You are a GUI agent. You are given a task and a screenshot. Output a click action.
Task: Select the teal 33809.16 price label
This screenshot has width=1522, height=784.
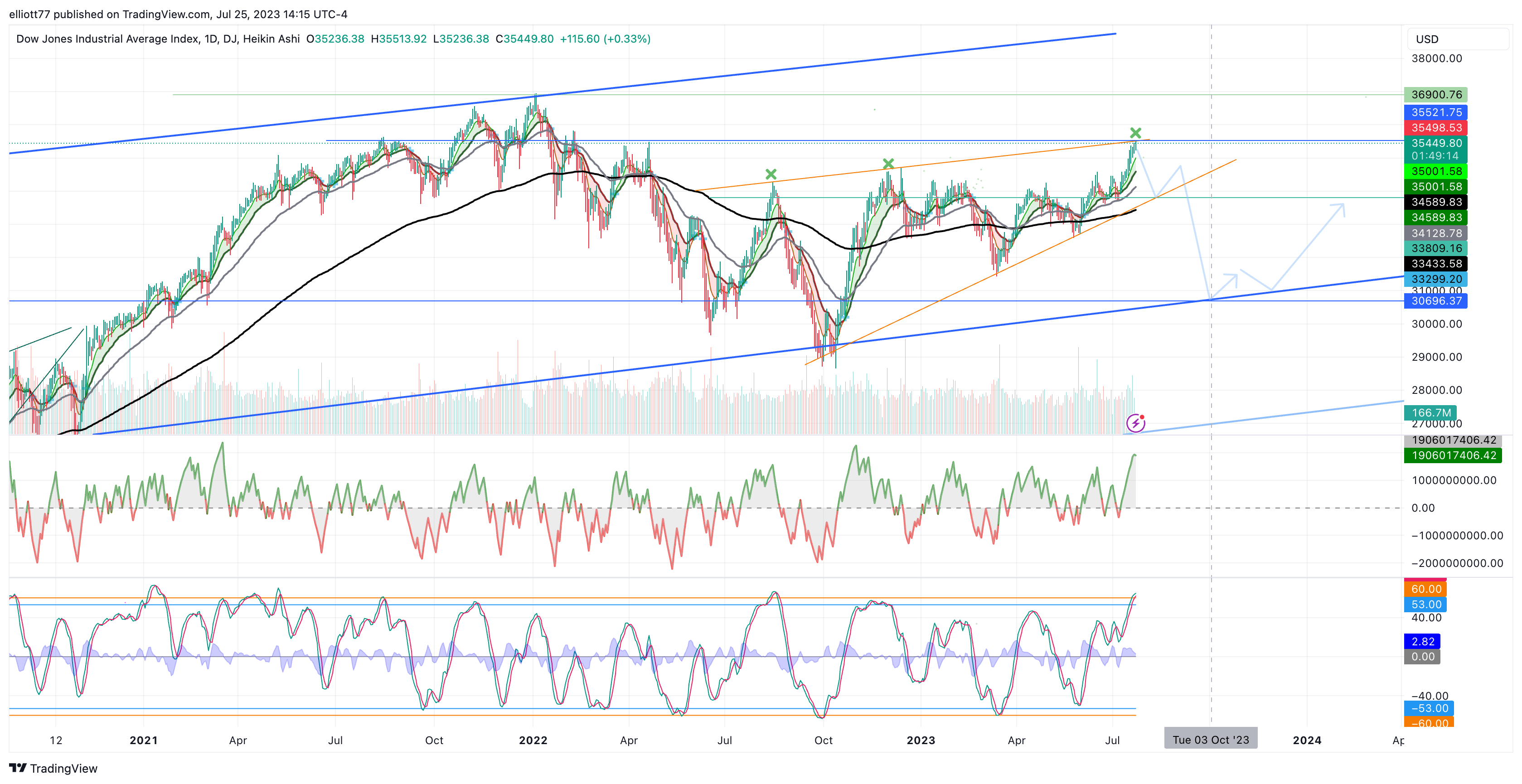click(x=1435, y=248)
